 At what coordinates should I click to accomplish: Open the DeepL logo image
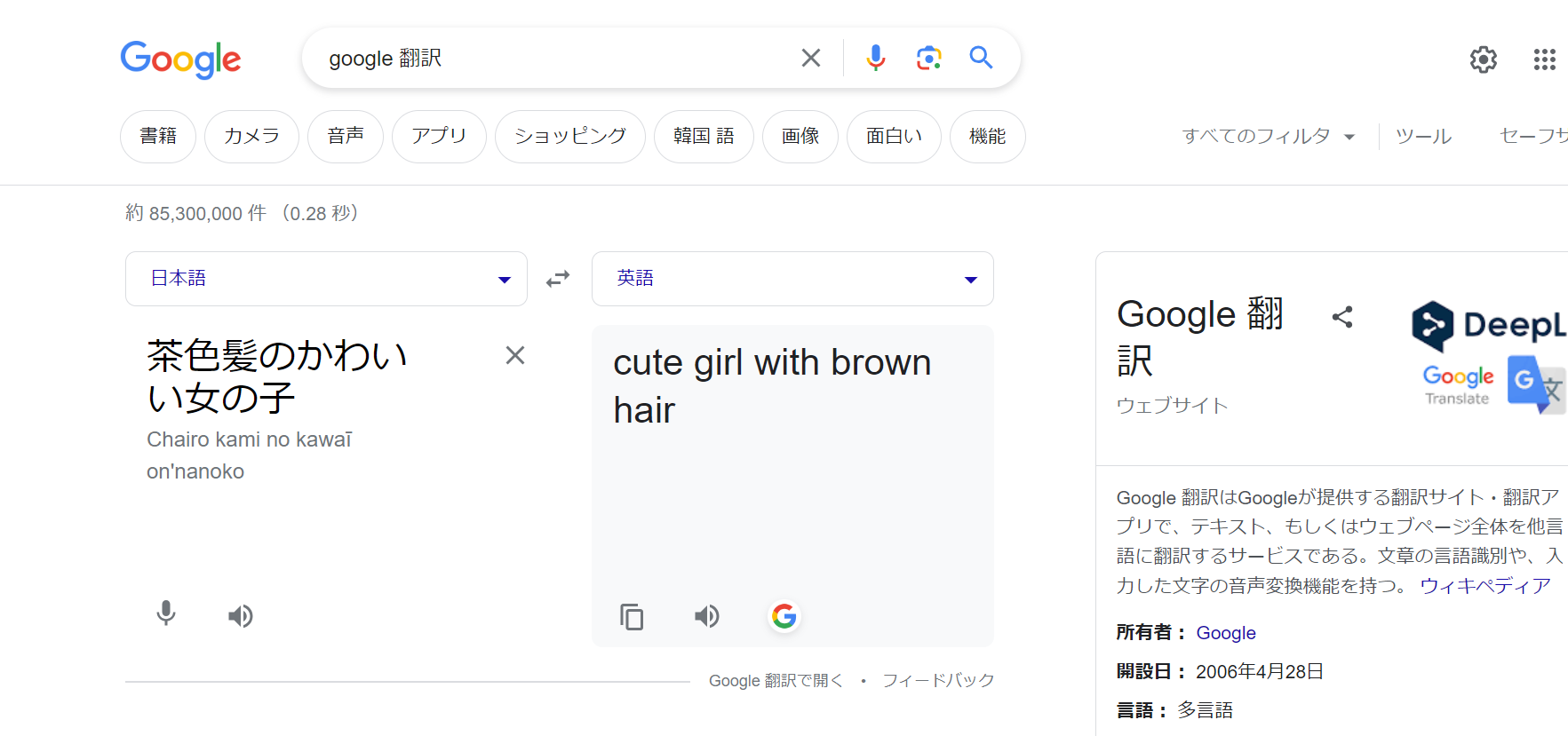click(x=1489, y=326)
